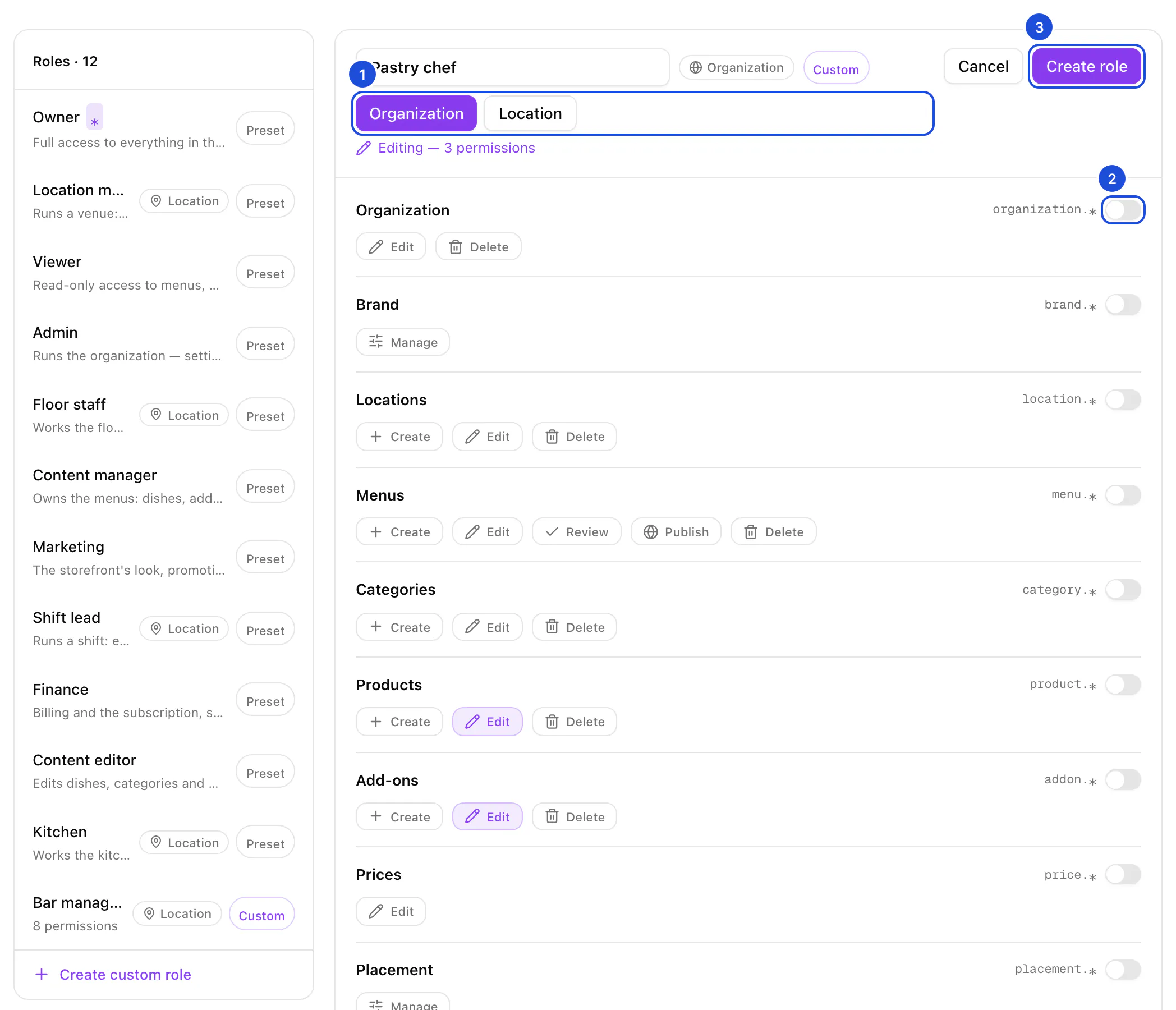Image resolution: width=1176 pixels, height=1010 pixels.
Task: Click Custom badge next to role name
Action: [x=836, y=68]
